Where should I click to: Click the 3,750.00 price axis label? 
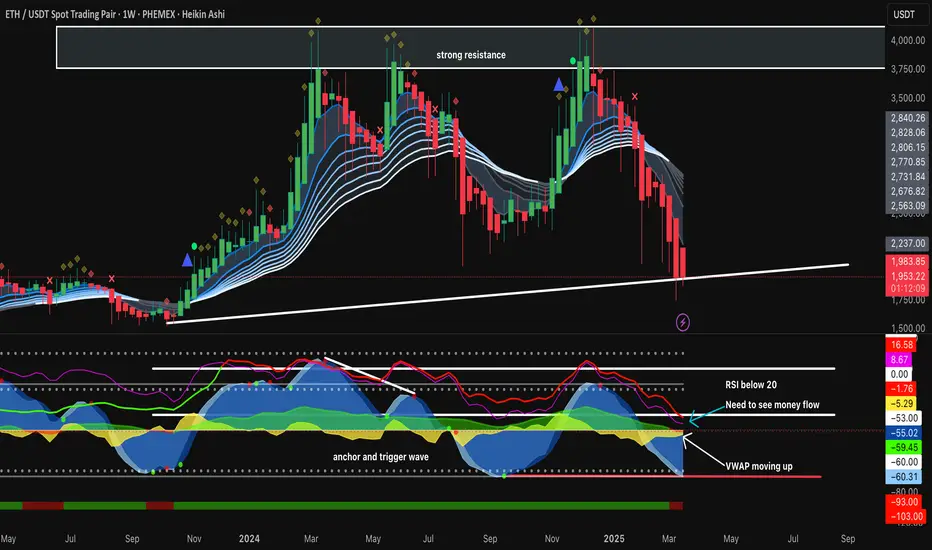coord(908,69)
